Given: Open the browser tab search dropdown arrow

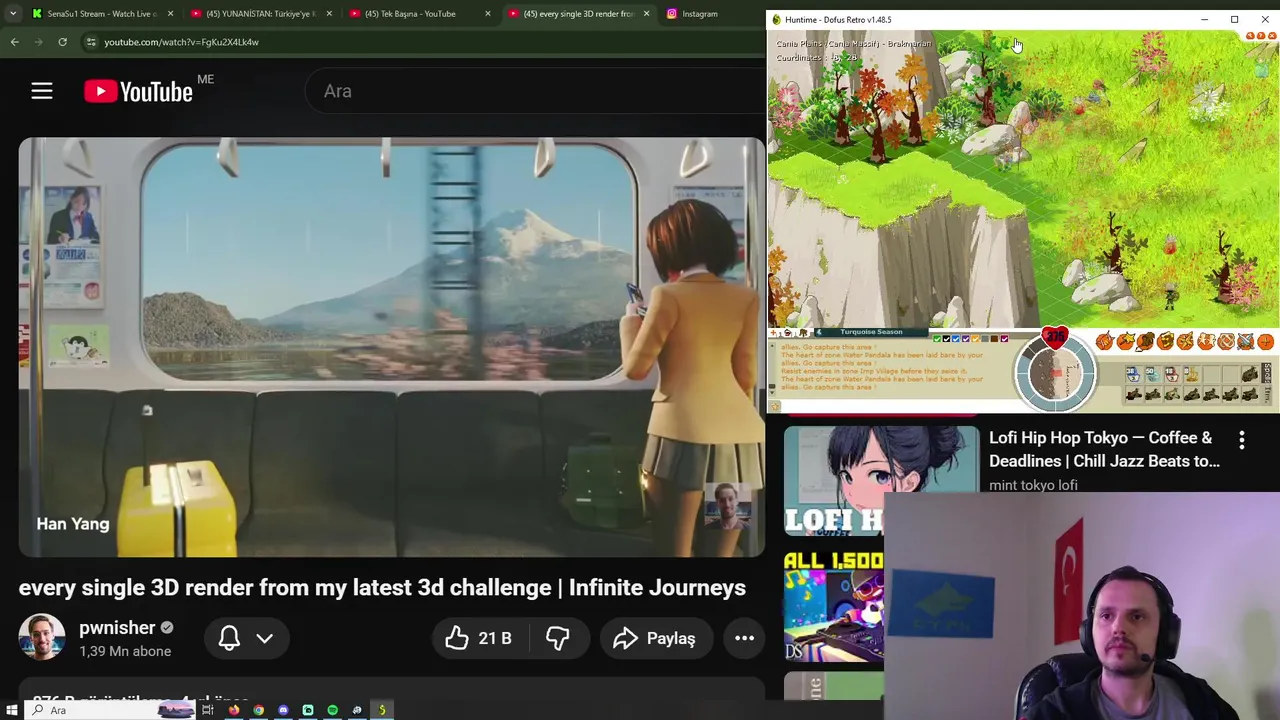Looking at the screenshot, I should click(x=12, y=14).
